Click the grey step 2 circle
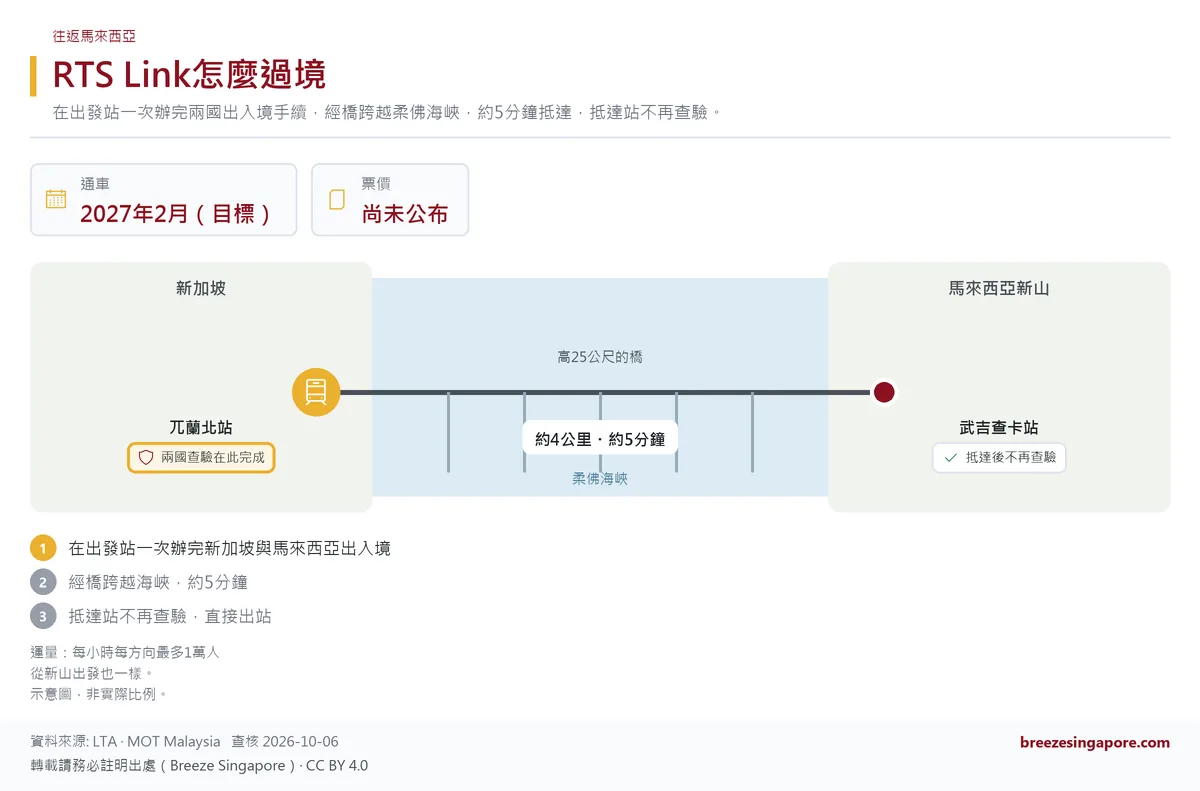The height and width of the screenshot is (791, 1200). tap(43, 582)
